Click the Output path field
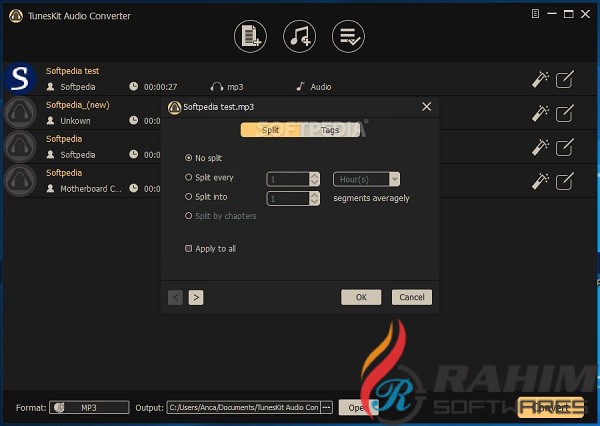The height and width of the screenshot is (426, 600). (x=243, y=408)
